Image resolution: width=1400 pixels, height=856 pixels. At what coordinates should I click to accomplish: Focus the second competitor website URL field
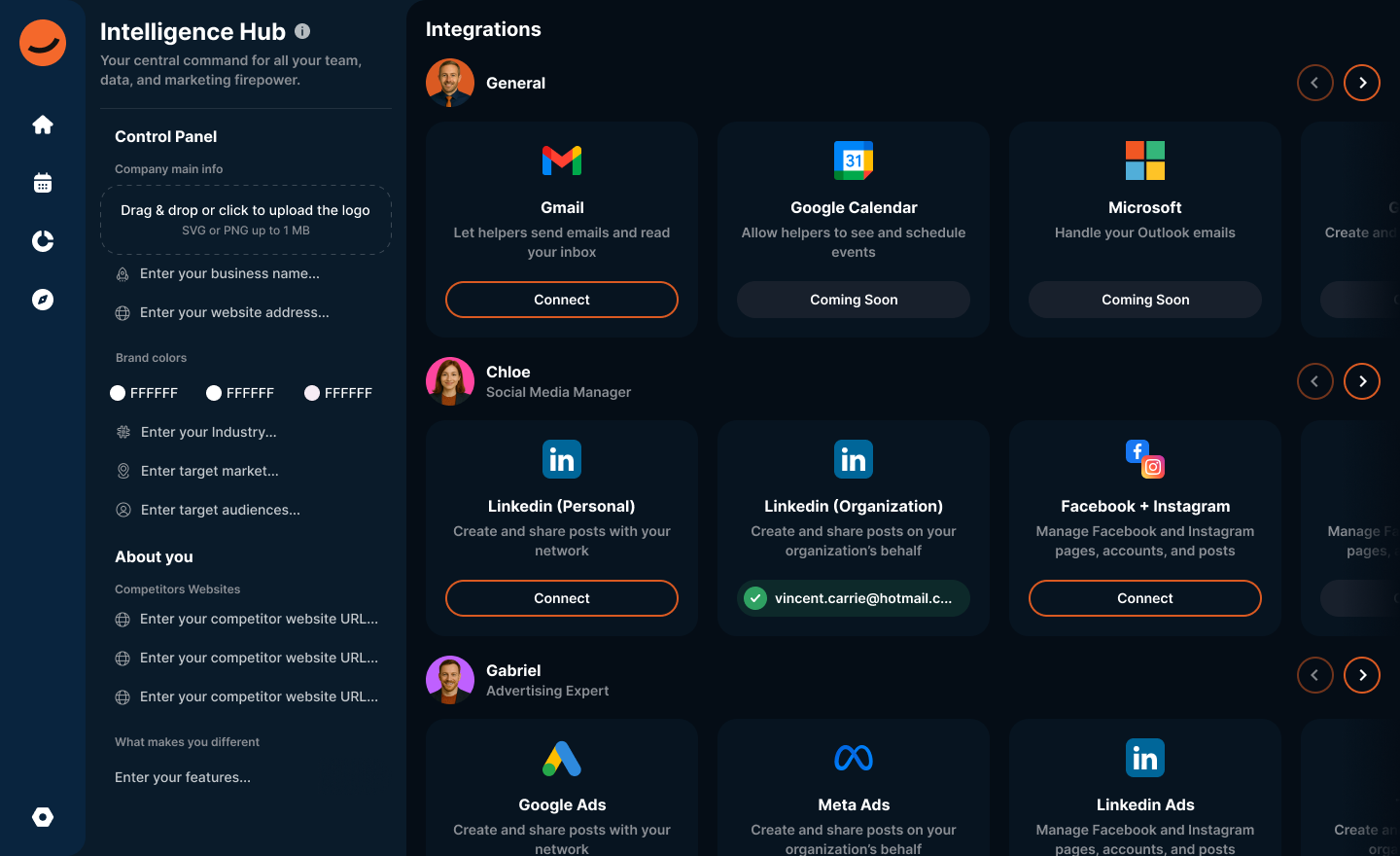pyautogui.click(x=246, y=658)
